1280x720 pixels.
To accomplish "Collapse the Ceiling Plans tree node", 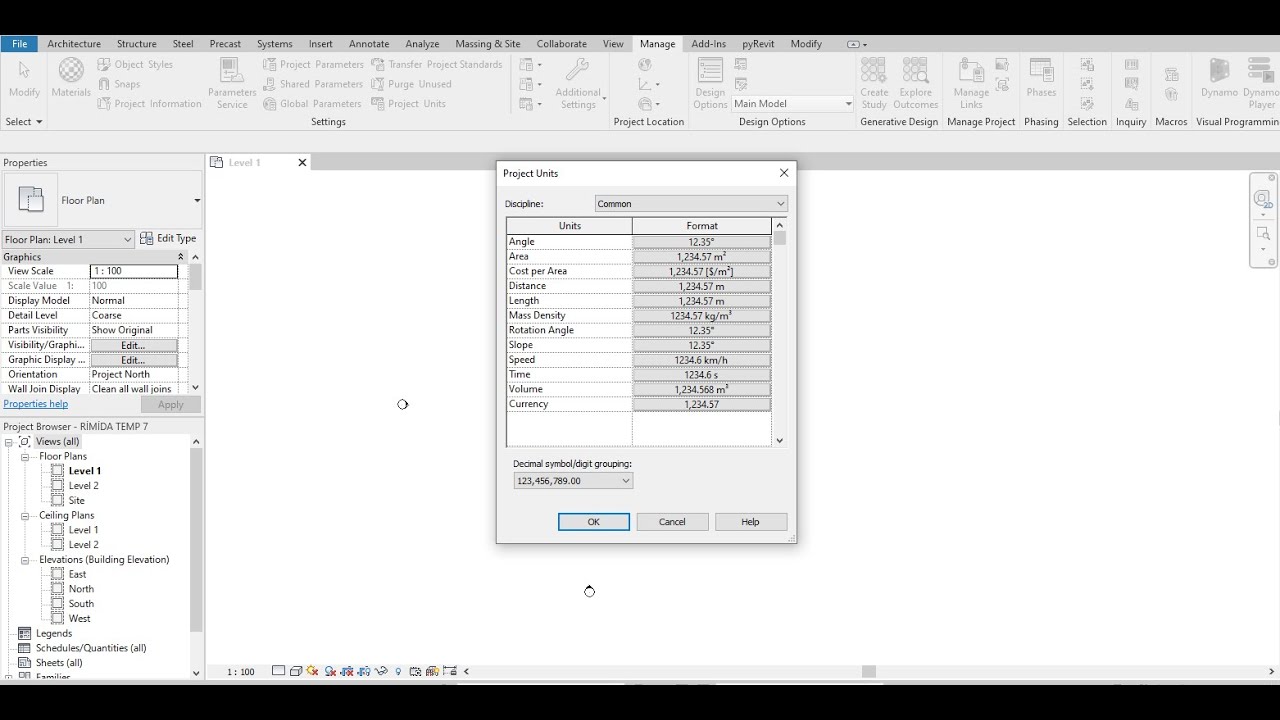I will click(25, 516).
